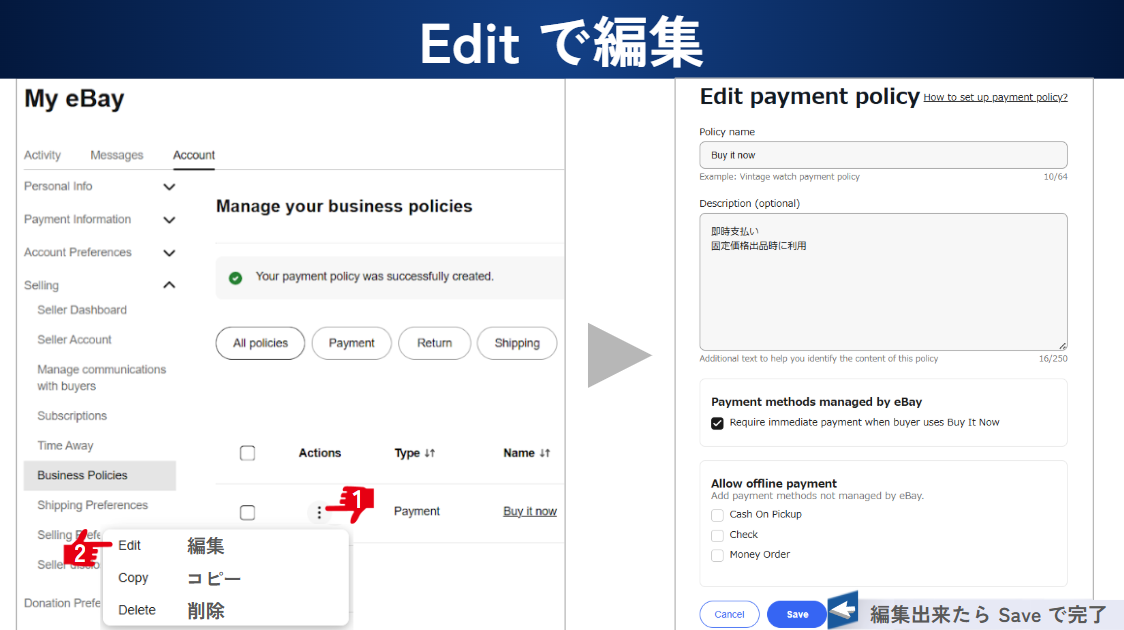1124x630 pixels.
Task: Choose Edit from the context menu
Action: coord(130,546)
